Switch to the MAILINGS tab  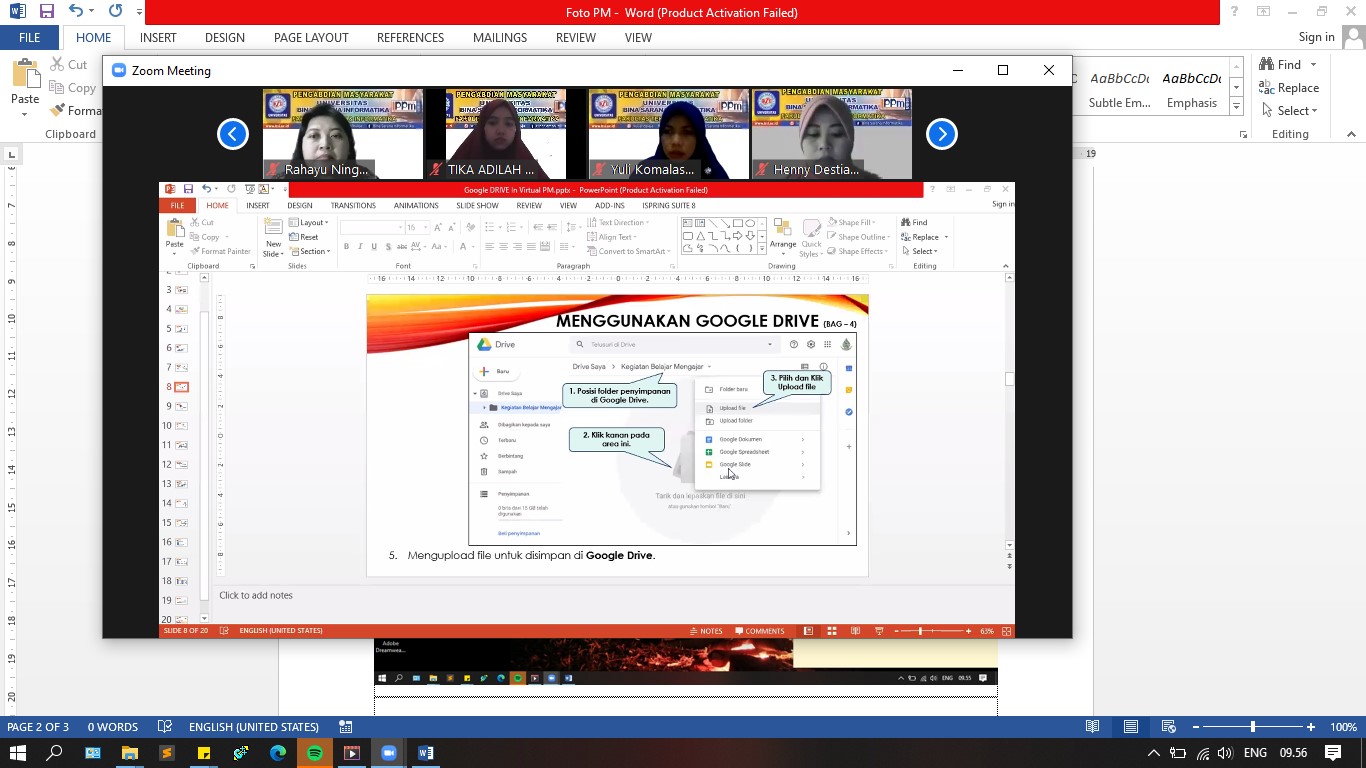(500, 37)
